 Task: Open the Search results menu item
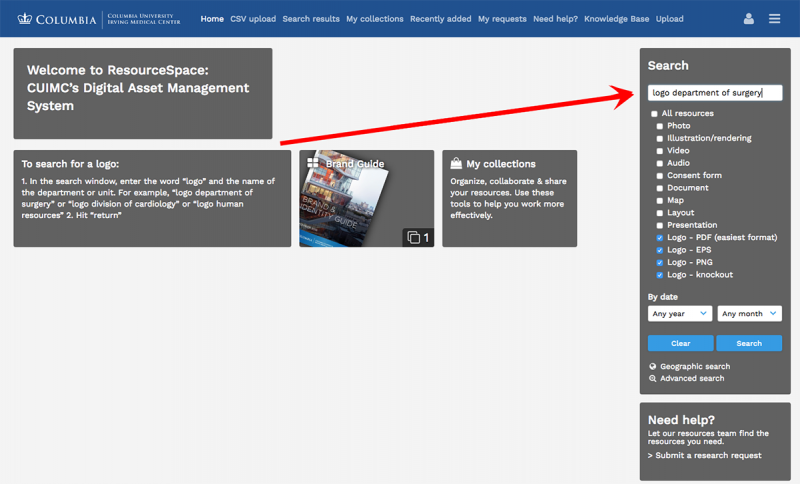click(x=311, y=19)
